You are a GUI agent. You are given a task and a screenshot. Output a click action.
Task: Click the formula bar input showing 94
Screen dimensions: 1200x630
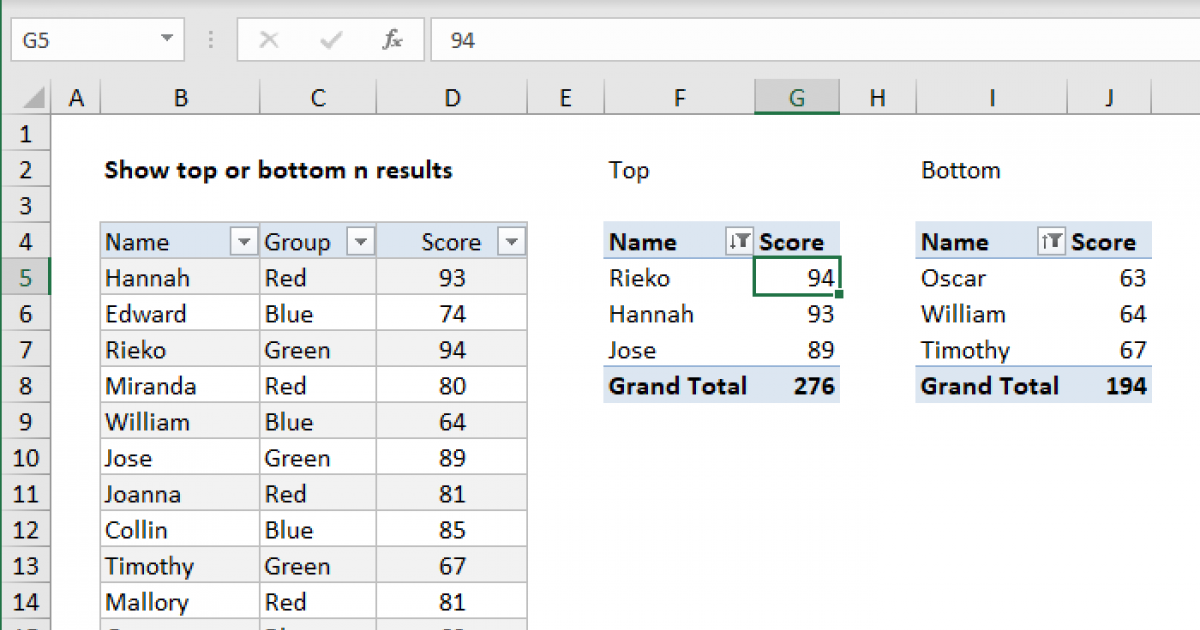click(x=800, y=40)
